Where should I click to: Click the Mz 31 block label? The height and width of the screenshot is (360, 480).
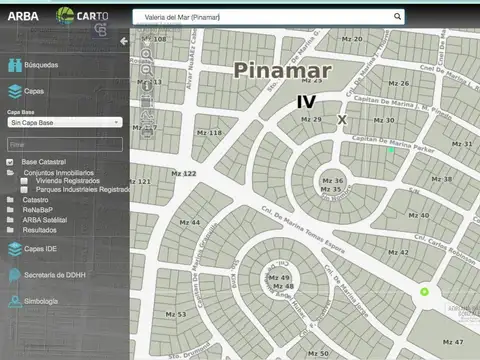[462, 144]
